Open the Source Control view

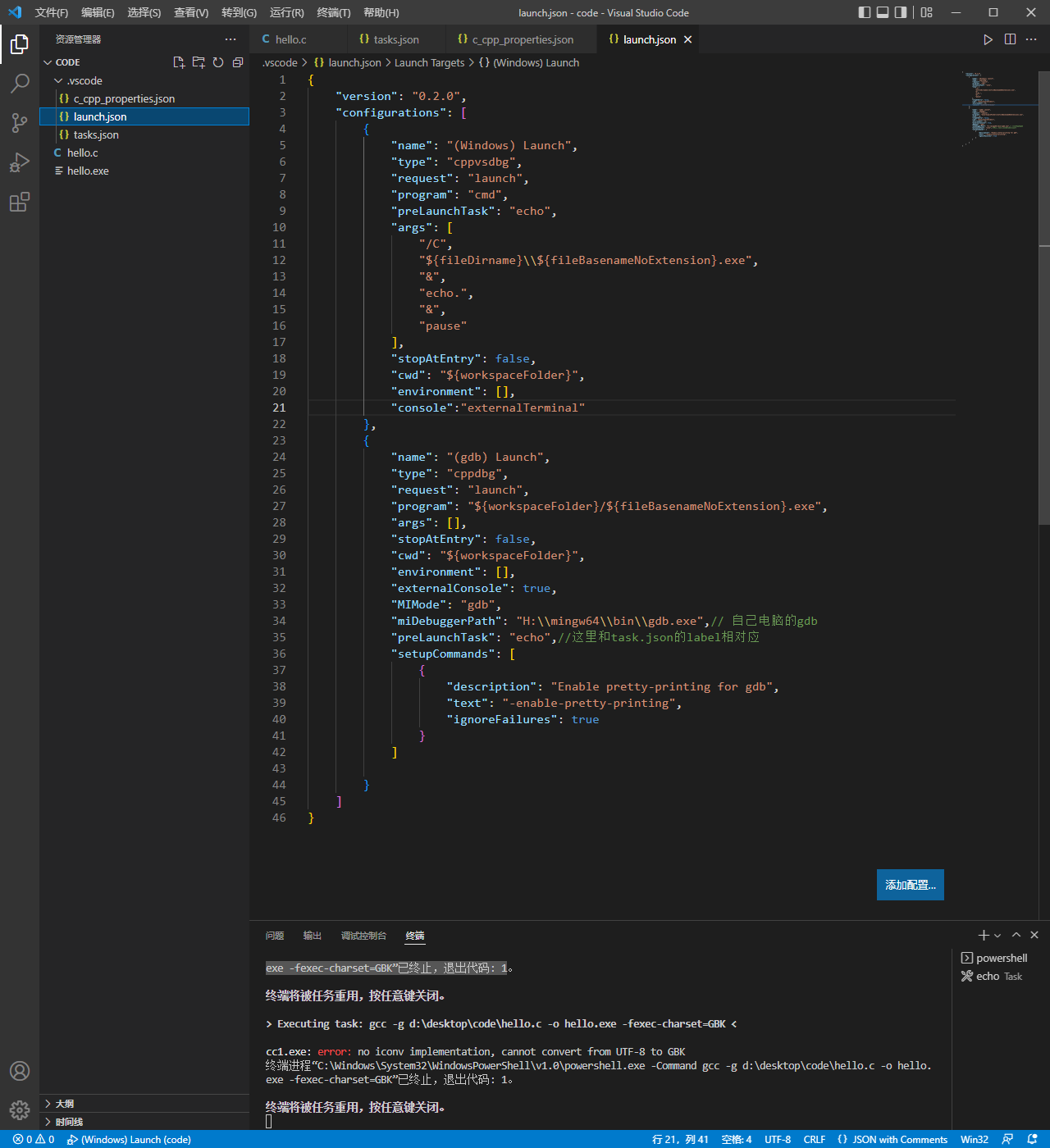(20, 123)
